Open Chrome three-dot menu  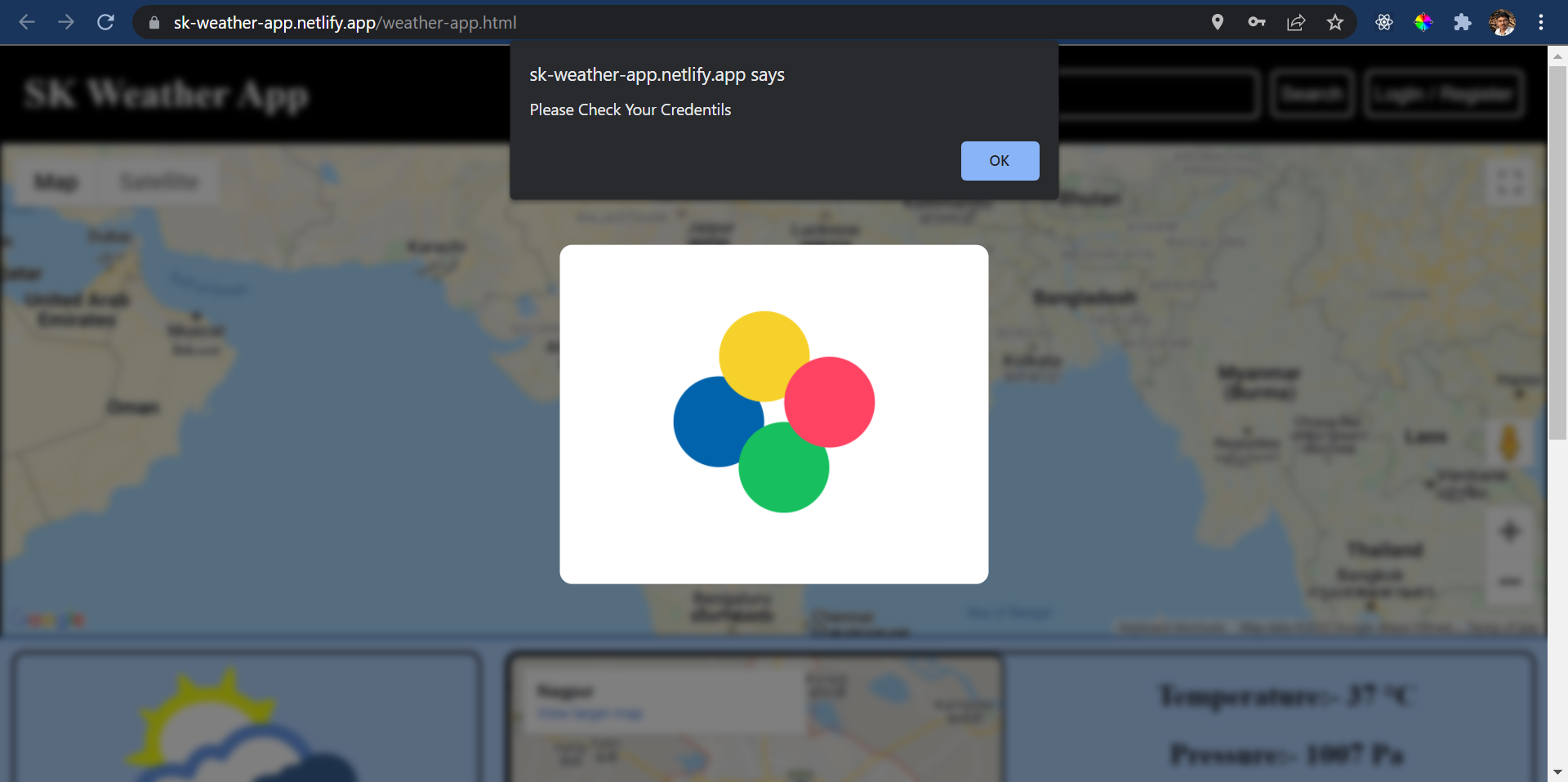pos(1541,22)
